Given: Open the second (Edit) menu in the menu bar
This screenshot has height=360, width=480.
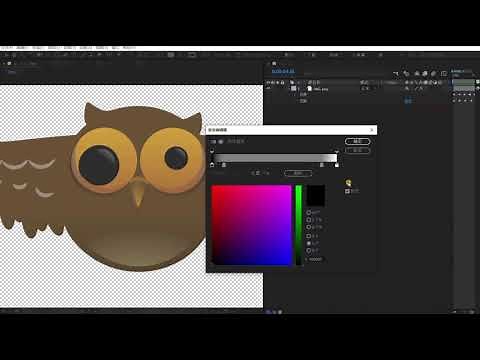Looking at the screenshot, I should [x=23, y=48].
